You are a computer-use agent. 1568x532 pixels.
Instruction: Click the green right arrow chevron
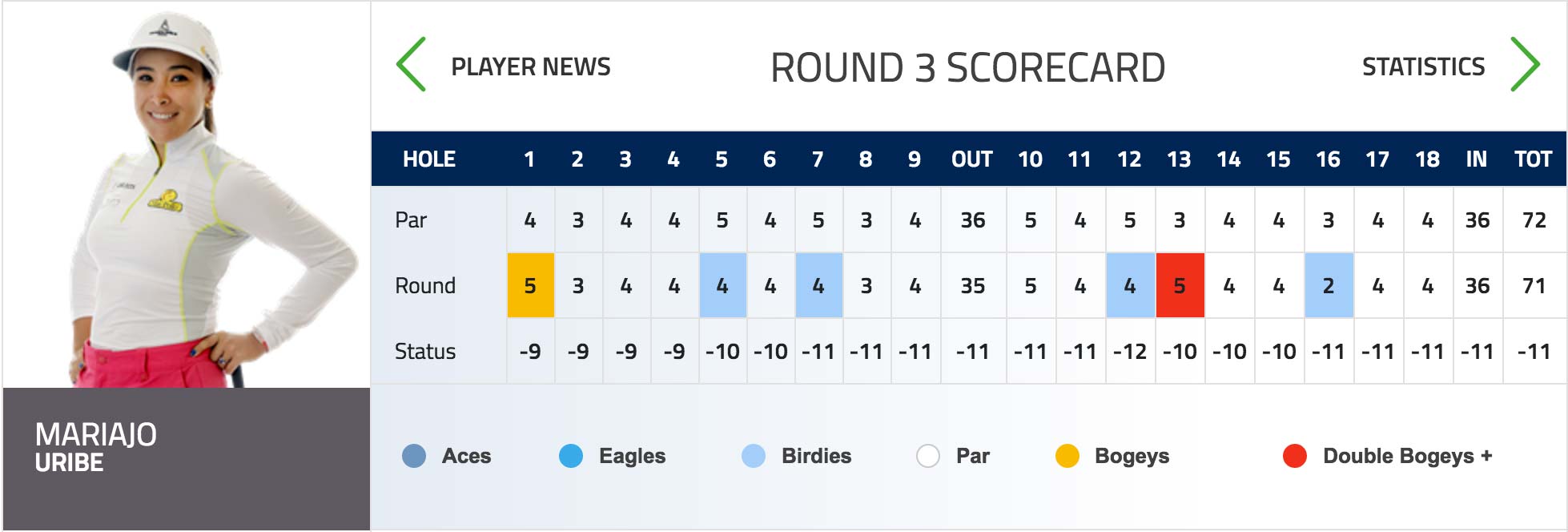pos(1525,64)
